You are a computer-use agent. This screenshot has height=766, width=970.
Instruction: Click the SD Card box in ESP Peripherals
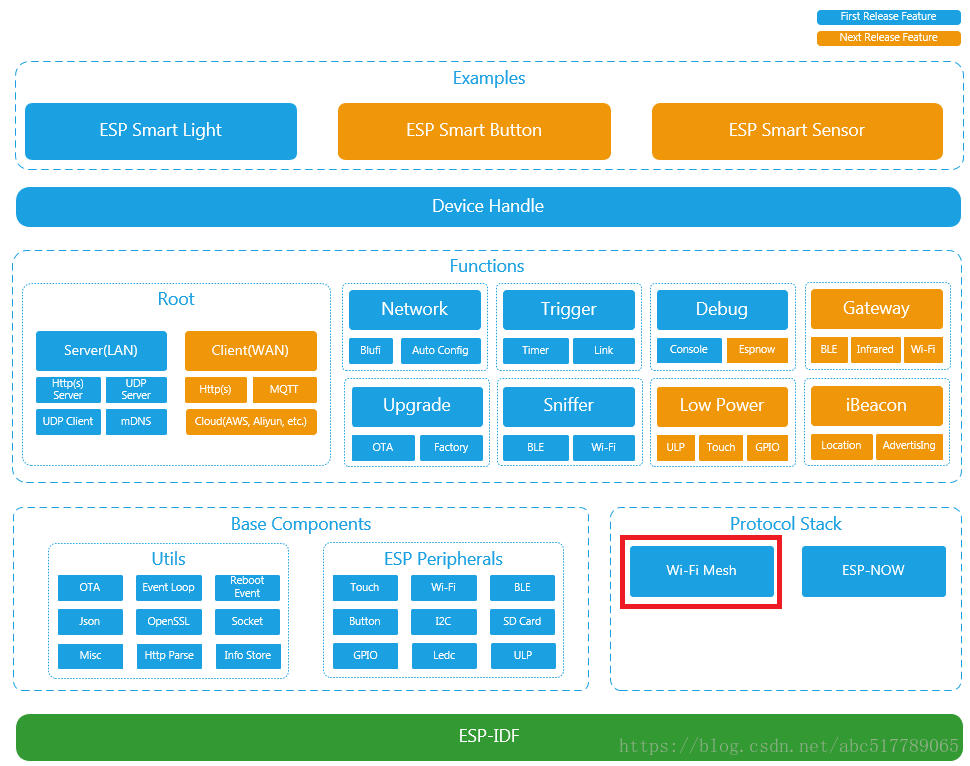point(522,622)
